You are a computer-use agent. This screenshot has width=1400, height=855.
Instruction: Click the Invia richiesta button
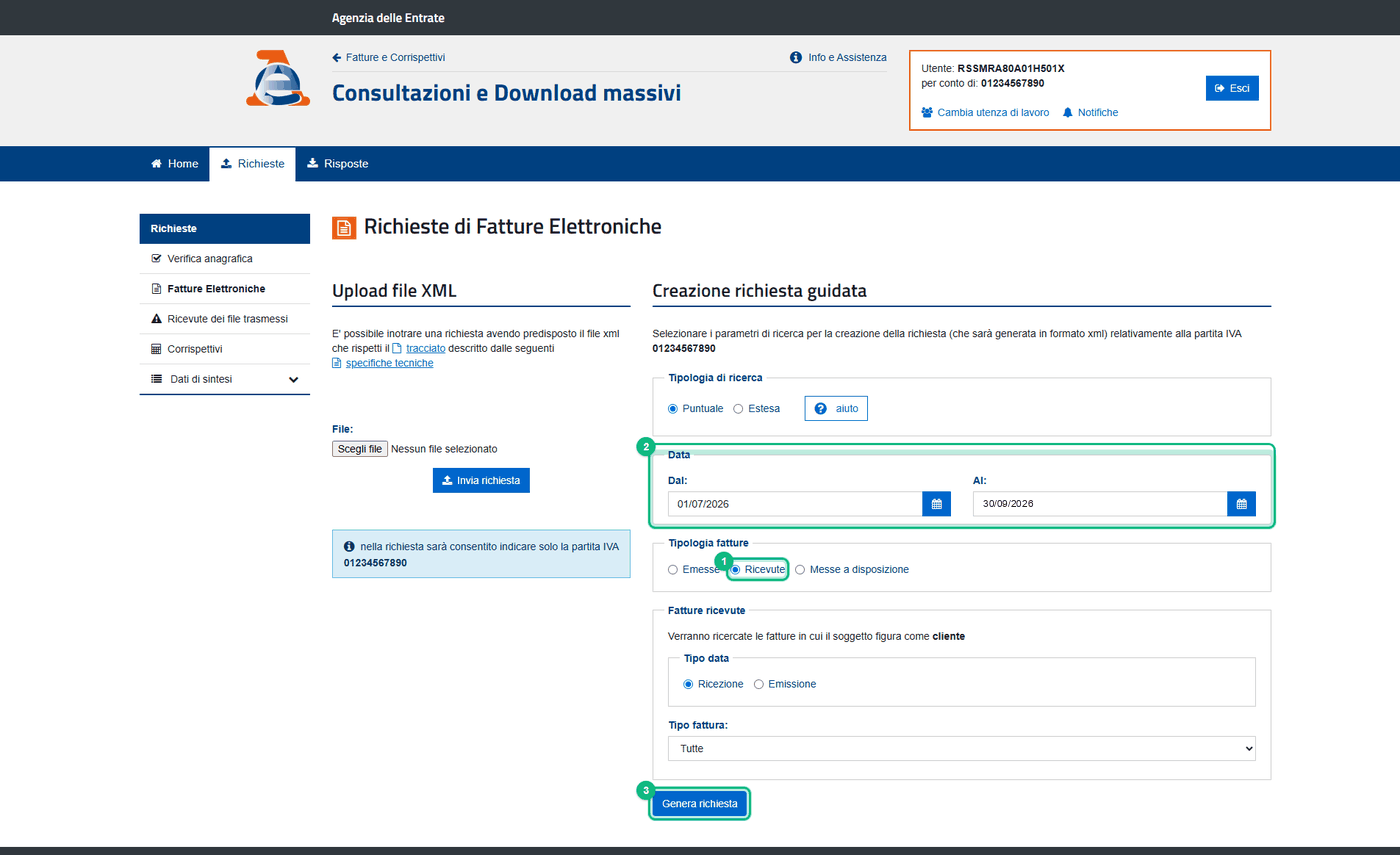coord(481,481)
